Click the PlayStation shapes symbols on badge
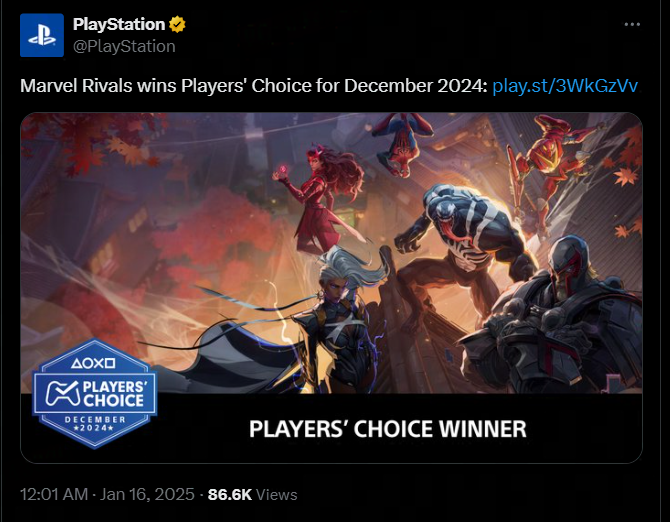The height and width of the screenshot is (522, 670). [93, 364]
